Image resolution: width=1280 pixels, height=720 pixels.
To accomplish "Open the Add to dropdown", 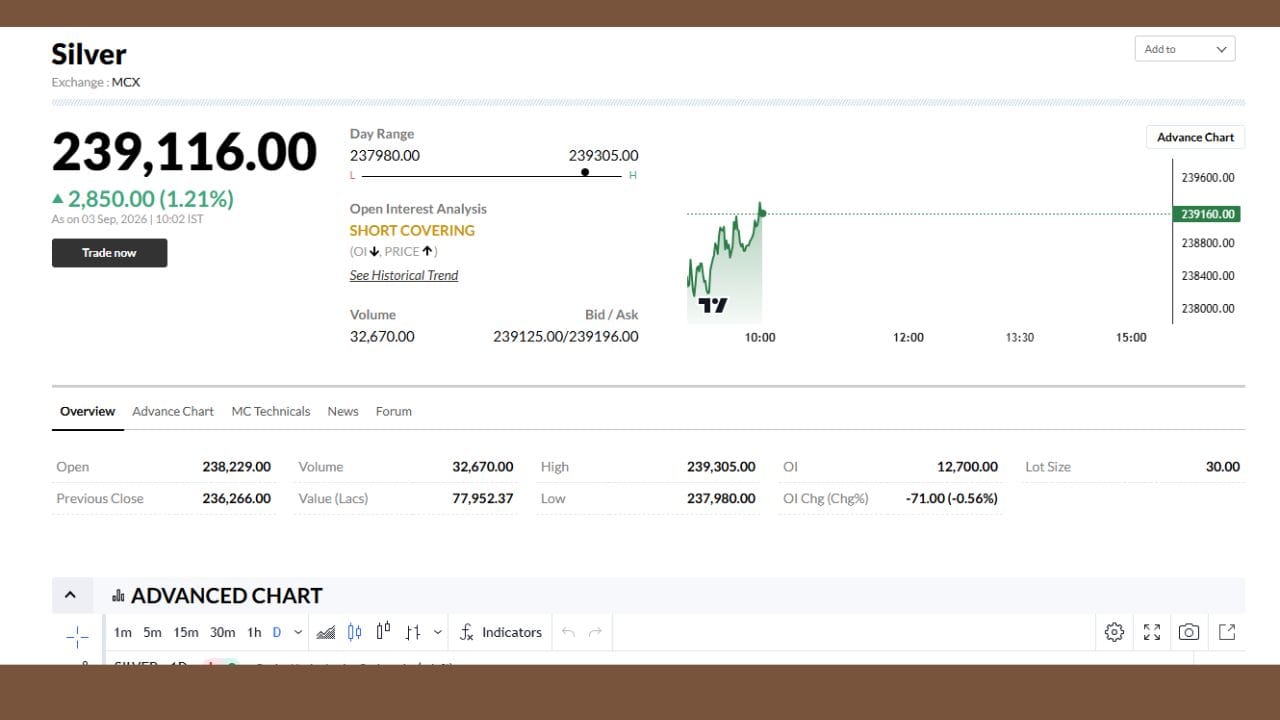I will tap(1185, 49).
